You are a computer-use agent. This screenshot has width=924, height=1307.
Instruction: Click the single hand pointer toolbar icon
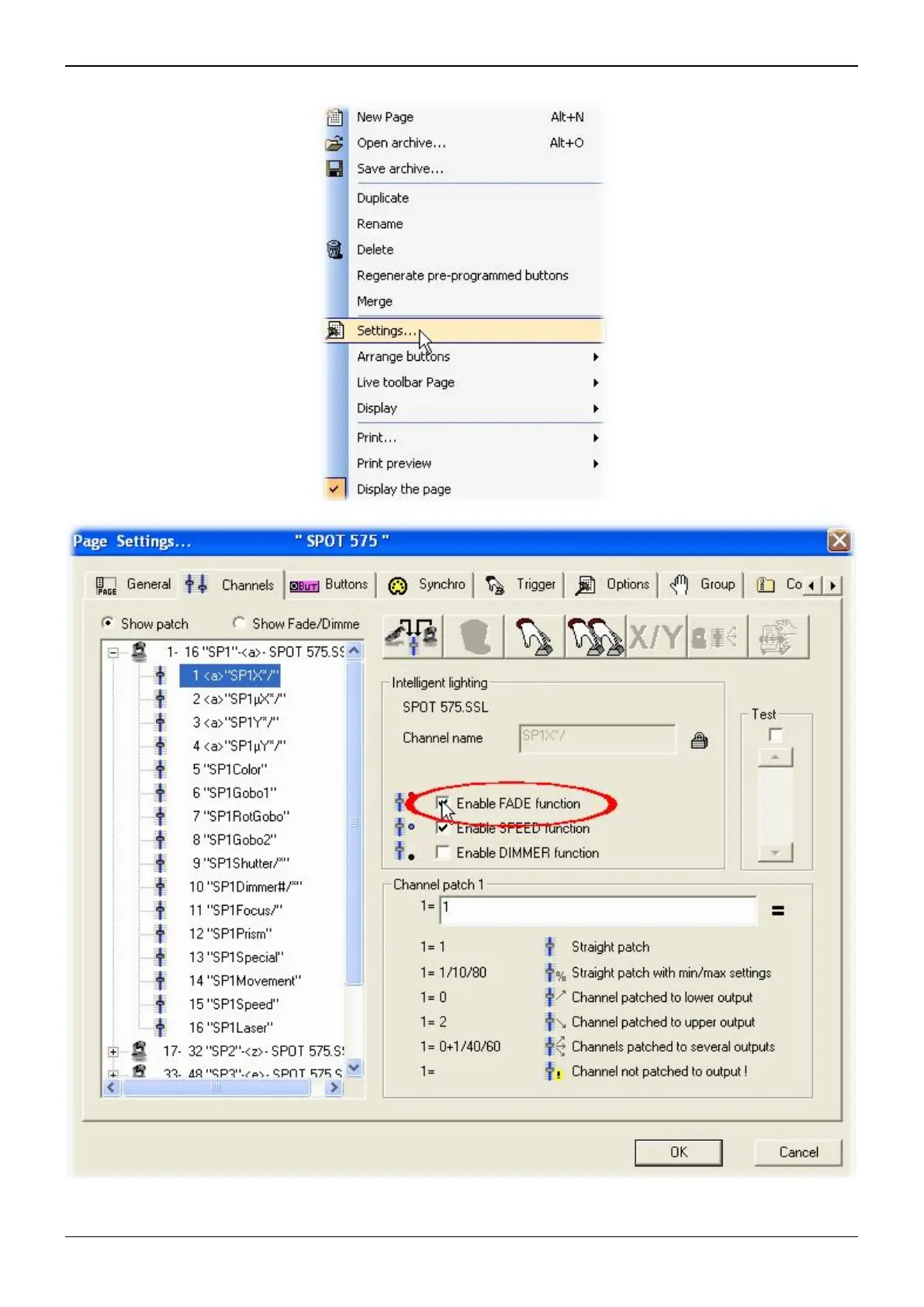coord(535,637)
